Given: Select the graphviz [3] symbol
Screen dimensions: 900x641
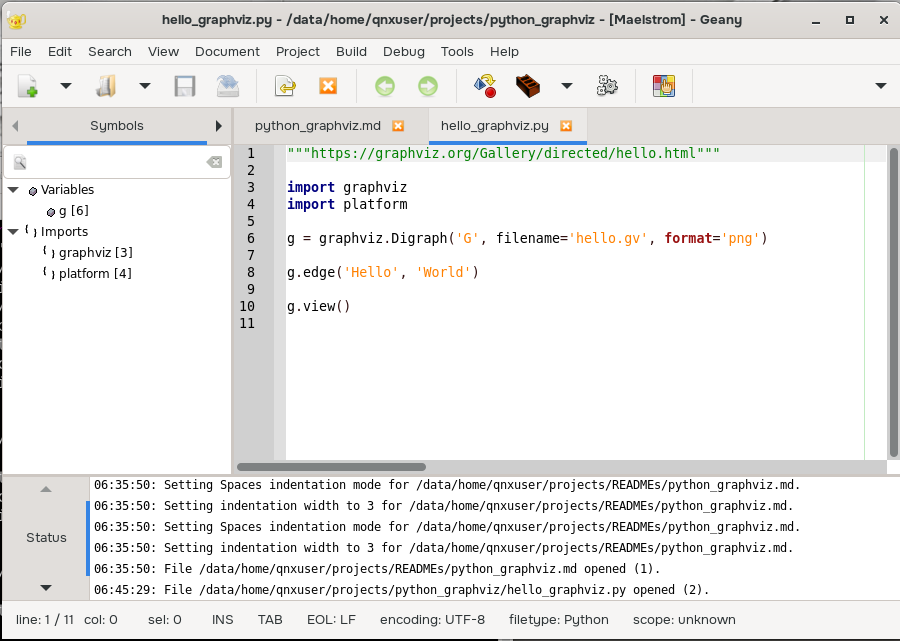Looking at the screenshot, I should coord(95,252).
